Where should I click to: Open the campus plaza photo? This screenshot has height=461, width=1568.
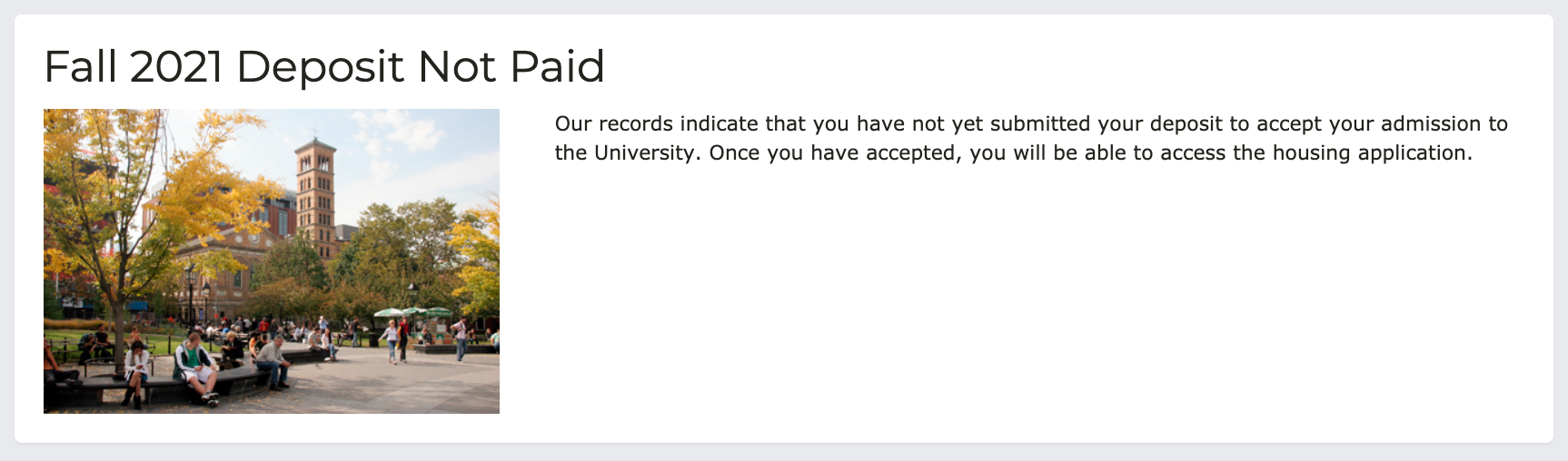[271, 261]
